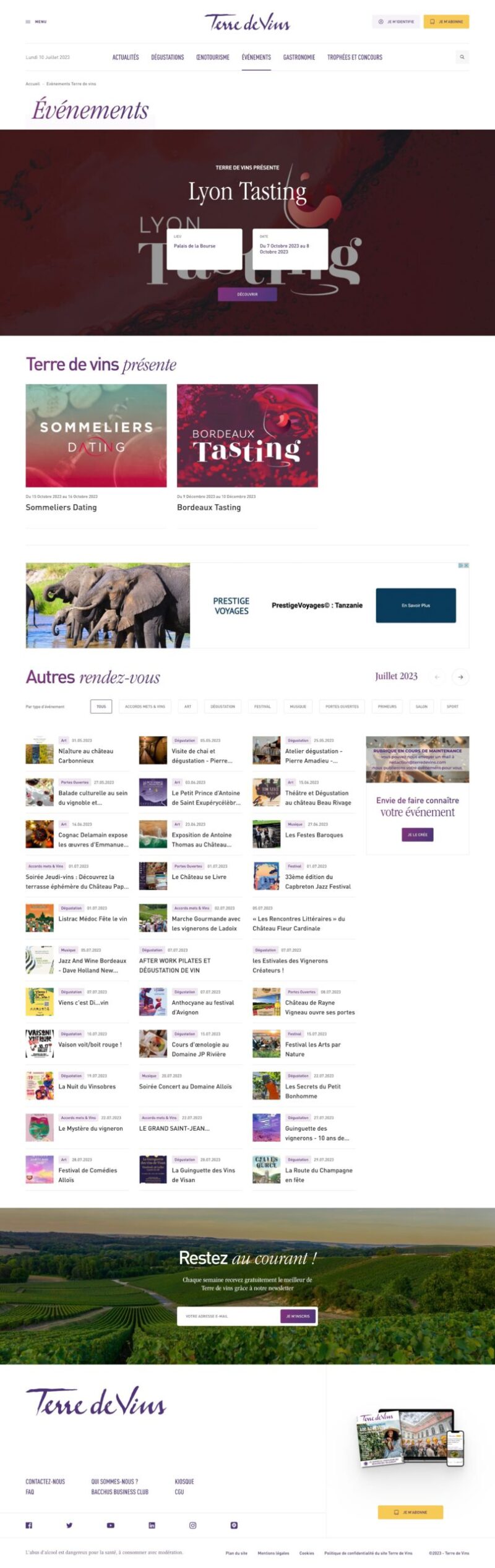Select the Tous event filter
Screen dimensions: 495x1568
(x=101, y=706)
